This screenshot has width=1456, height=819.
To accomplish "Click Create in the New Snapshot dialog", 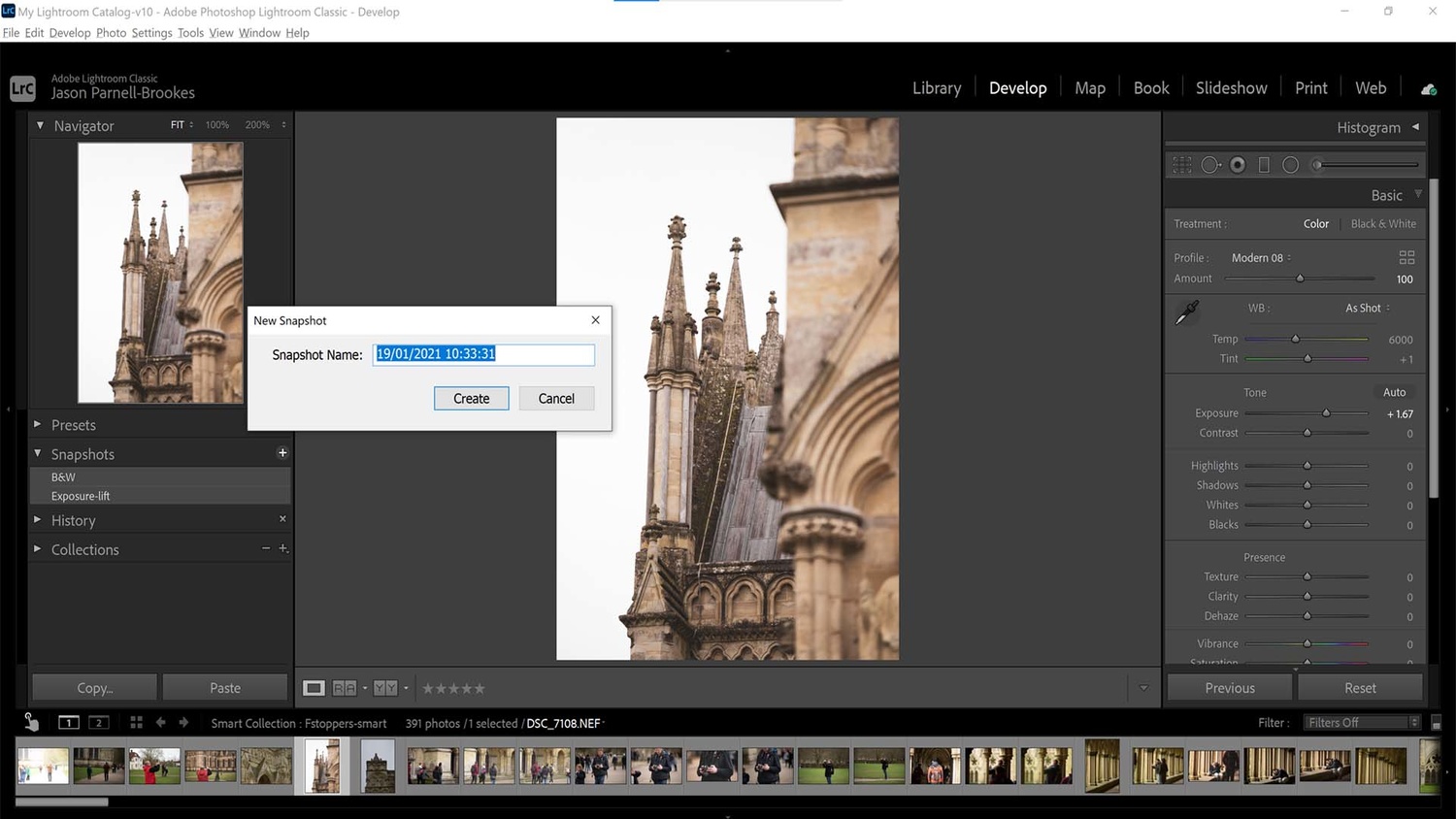I will click(471, 399).
